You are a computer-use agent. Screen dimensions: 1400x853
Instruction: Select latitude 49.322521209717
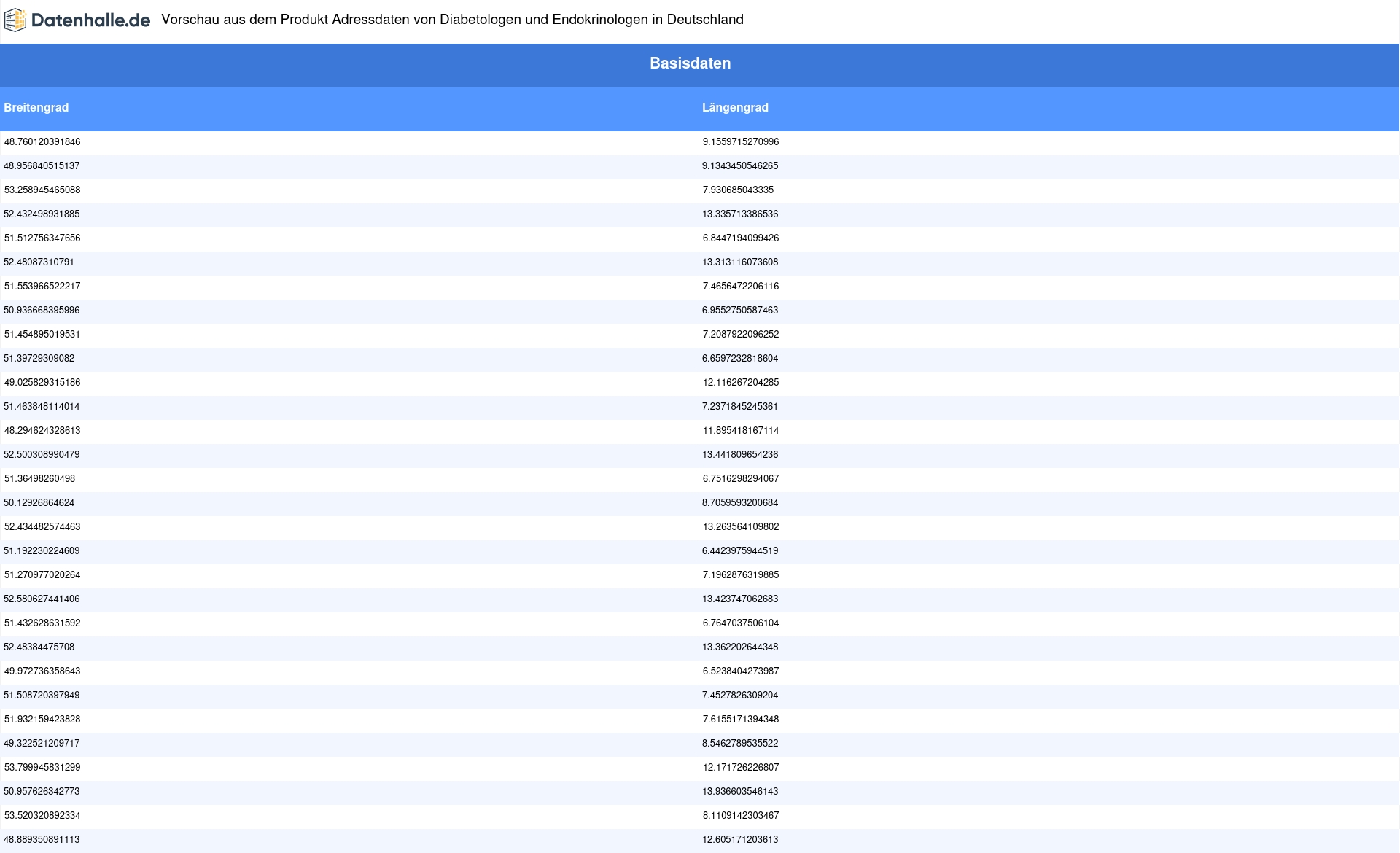[x=42, y=744]
